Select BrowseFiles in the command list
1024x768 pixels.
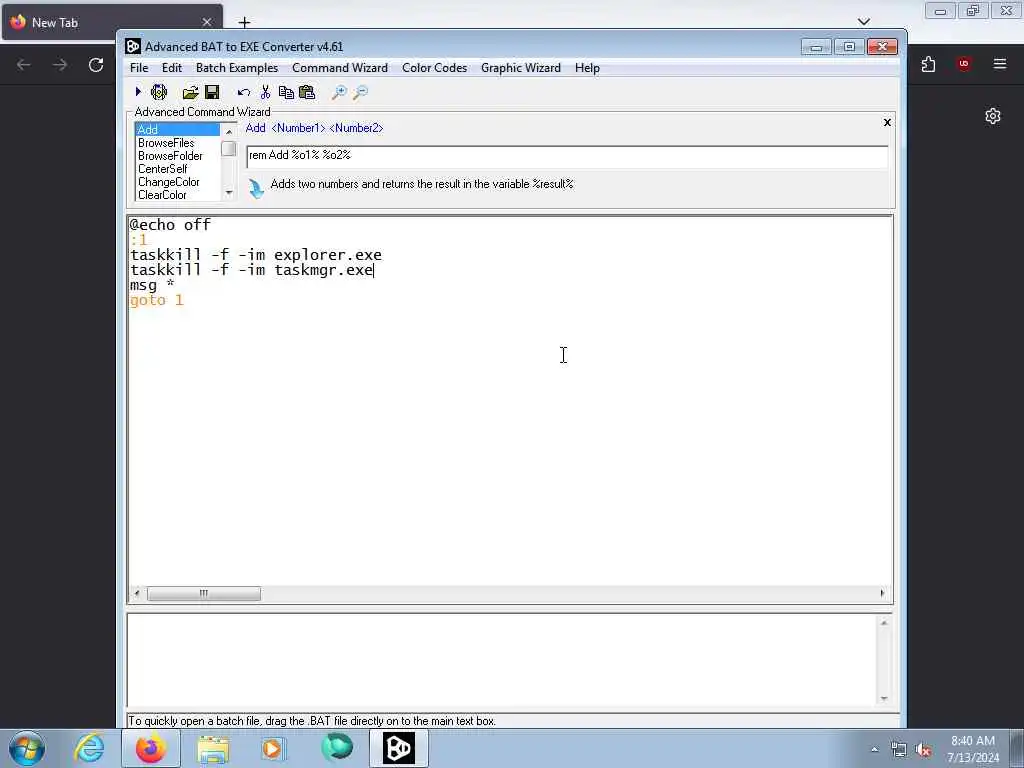[178, 142]
